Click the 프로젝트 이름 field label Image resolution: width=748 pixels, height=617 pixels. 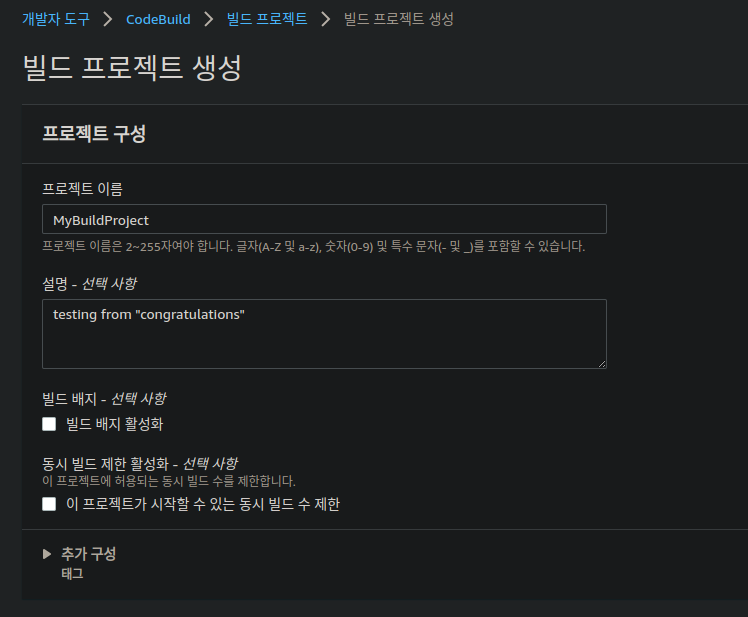[82, 189]
